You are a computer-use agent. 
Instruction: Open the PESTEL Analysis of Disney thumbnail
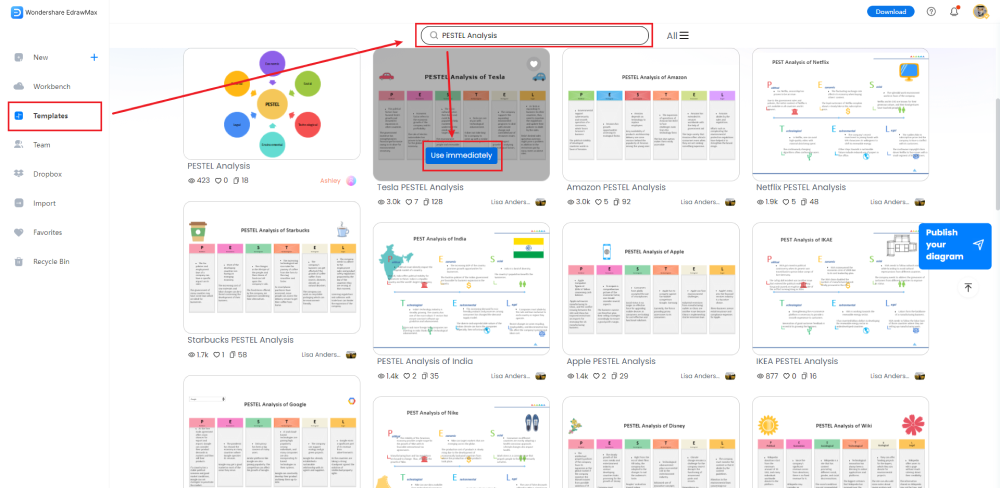[651, 442]
